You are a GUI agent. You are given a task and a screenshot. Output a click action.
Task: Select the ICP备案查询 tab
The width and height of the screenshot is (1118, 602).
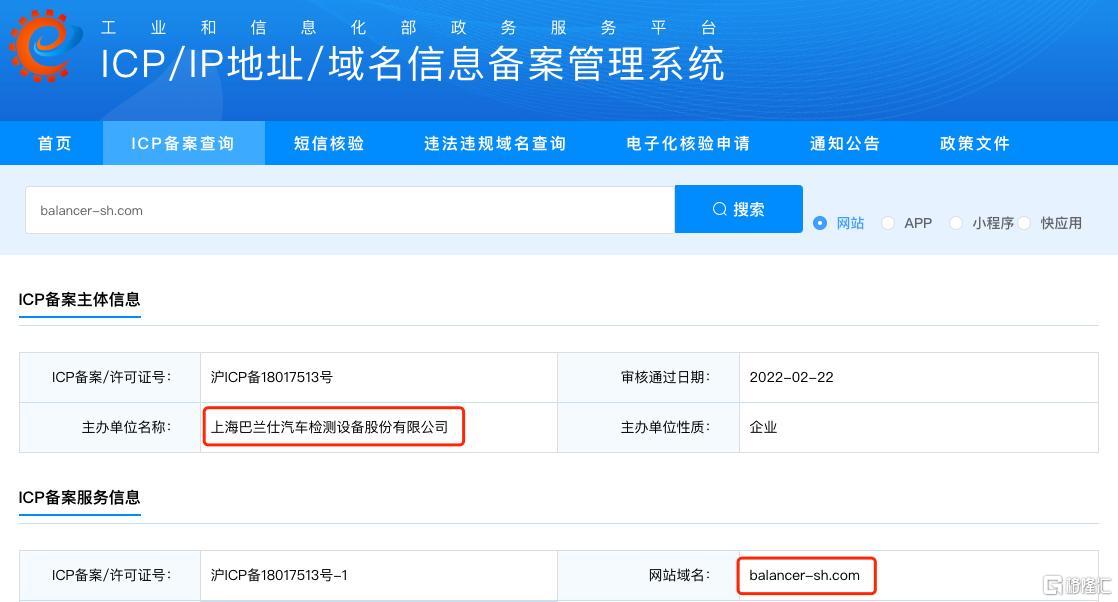[183, 143]
